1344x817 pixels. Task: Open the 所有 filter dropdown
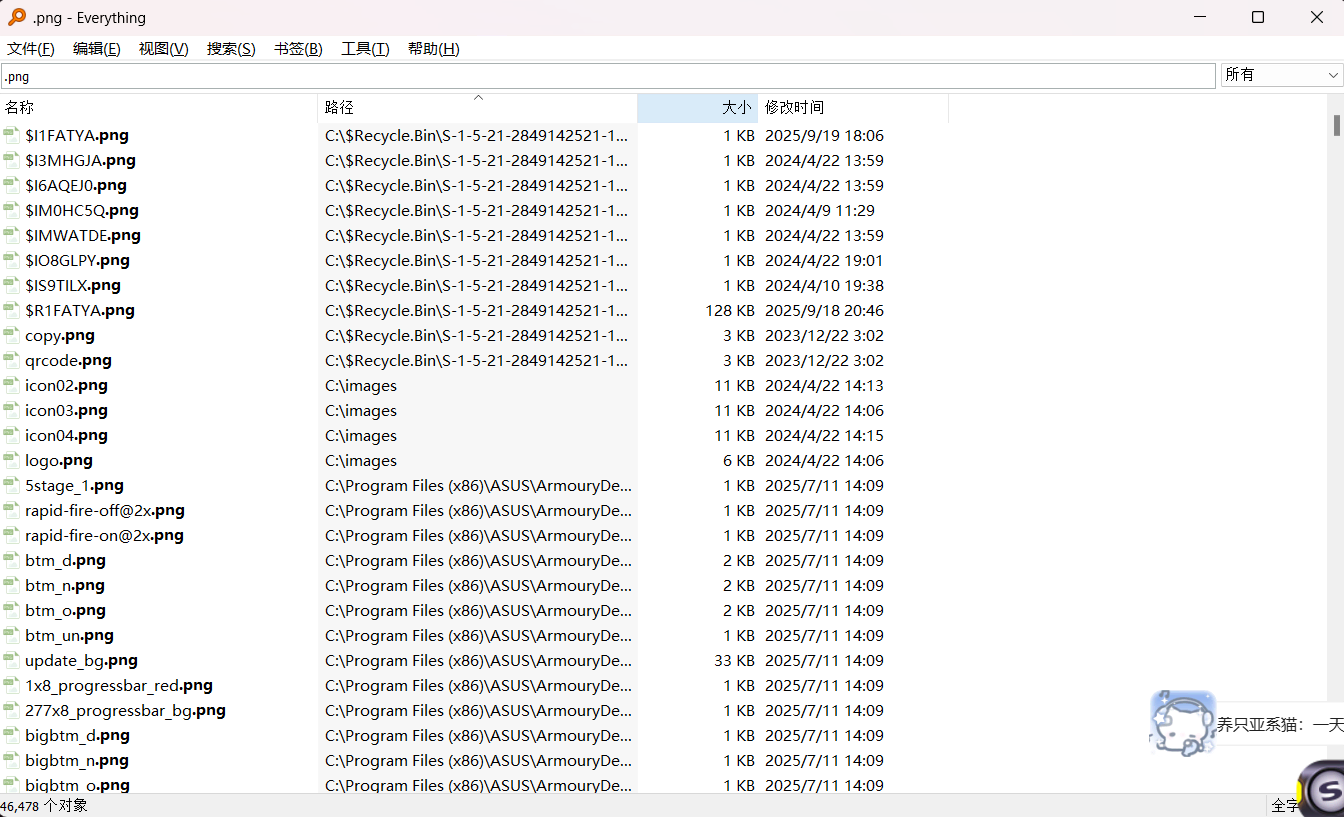(1280, 74)
